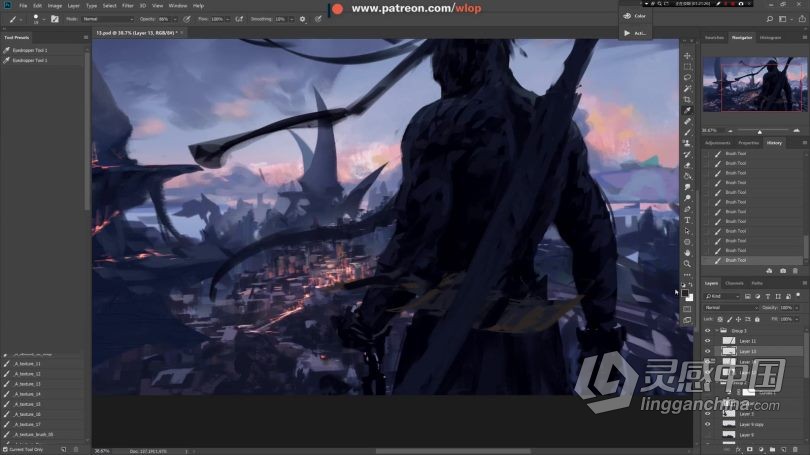The image size is (810, 455).
Task: Select the Rectangular Marquee tool
Action: tap(687, 67)
